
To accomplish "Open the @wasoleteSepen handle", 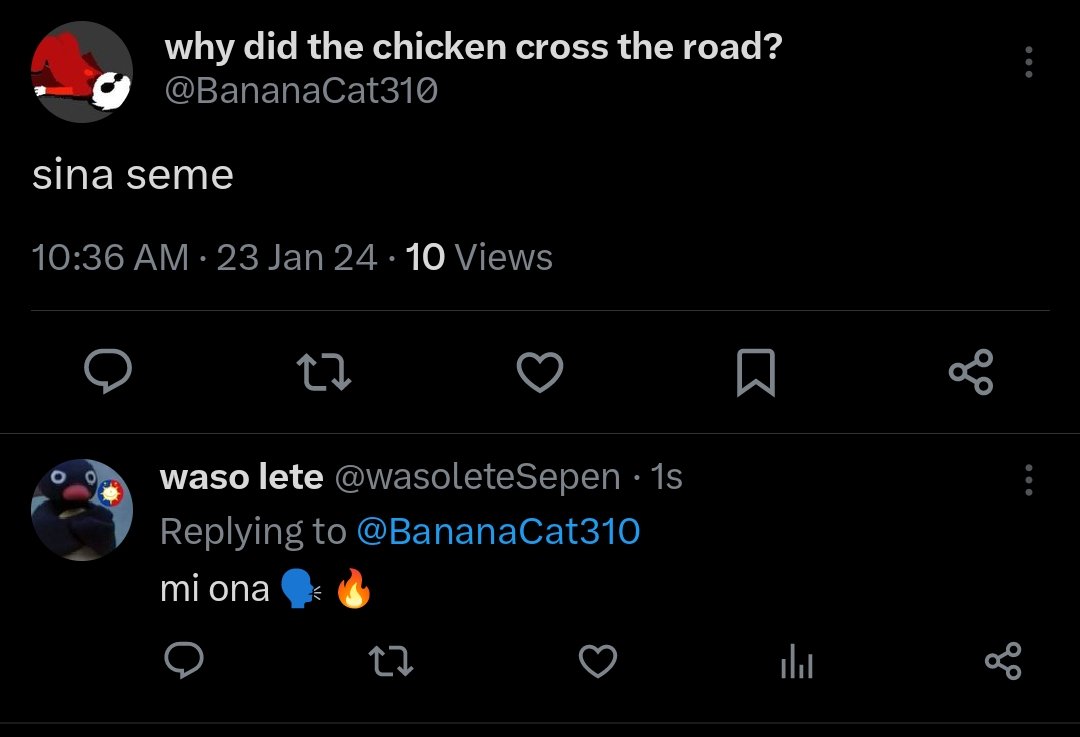I will pyautogui.click(x=477, y=477).
